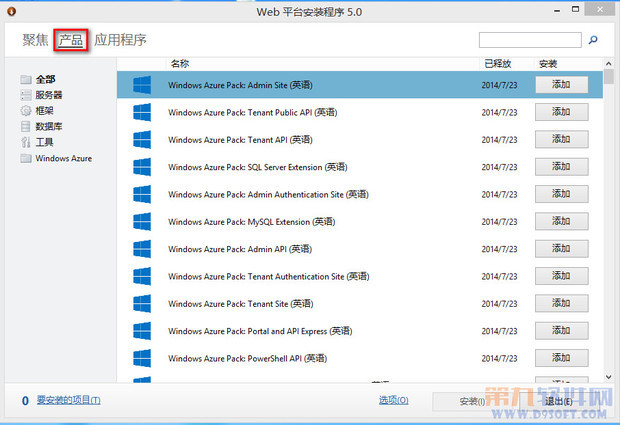This screenshot has width=620, height=425.
Task: Minimize the Web 平台安装程序 window
Action: click(x=557, y=11)
